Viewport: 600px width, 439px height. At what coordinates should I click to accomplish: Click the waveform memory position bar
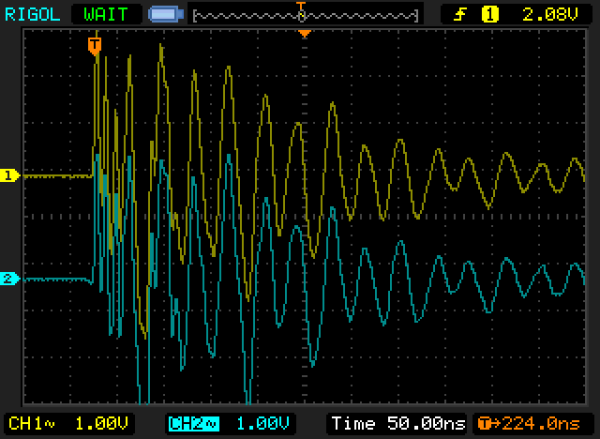click(305, 16)
